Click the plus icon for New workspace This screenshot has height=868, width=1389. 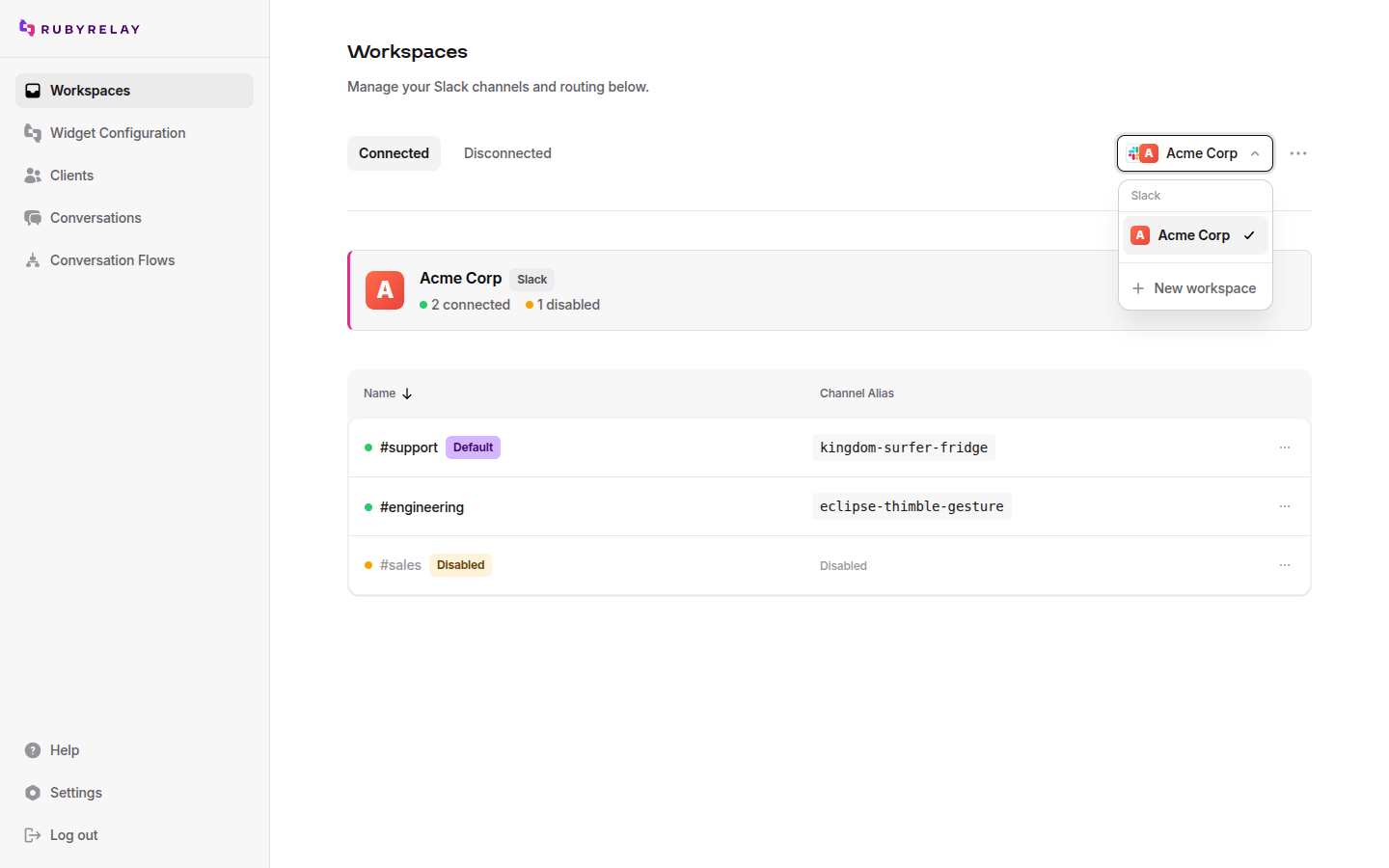(x=1138, y=288)
